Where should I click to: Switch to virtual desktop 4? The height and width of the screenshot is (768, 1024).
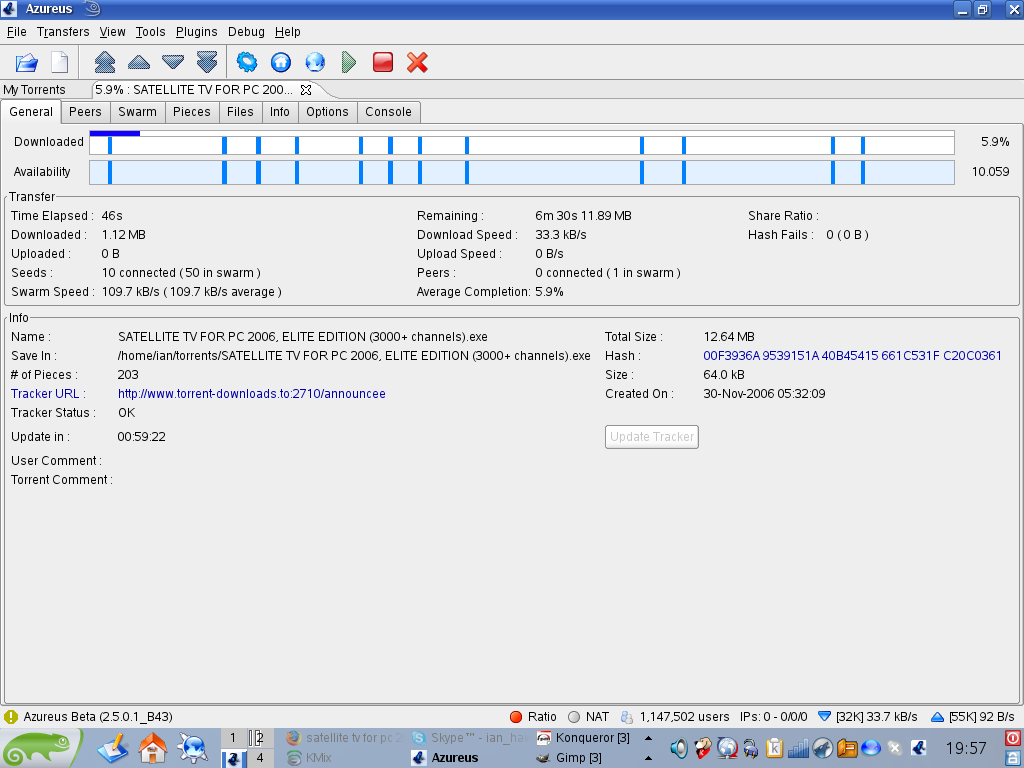[x=260, y=758]
